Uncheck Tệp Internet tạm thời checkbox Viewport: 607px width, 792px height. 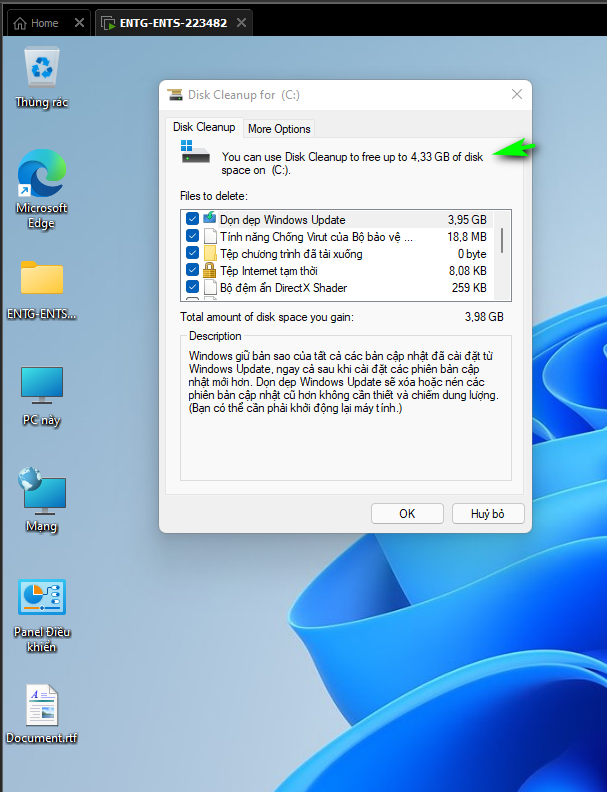click(192, 270)
